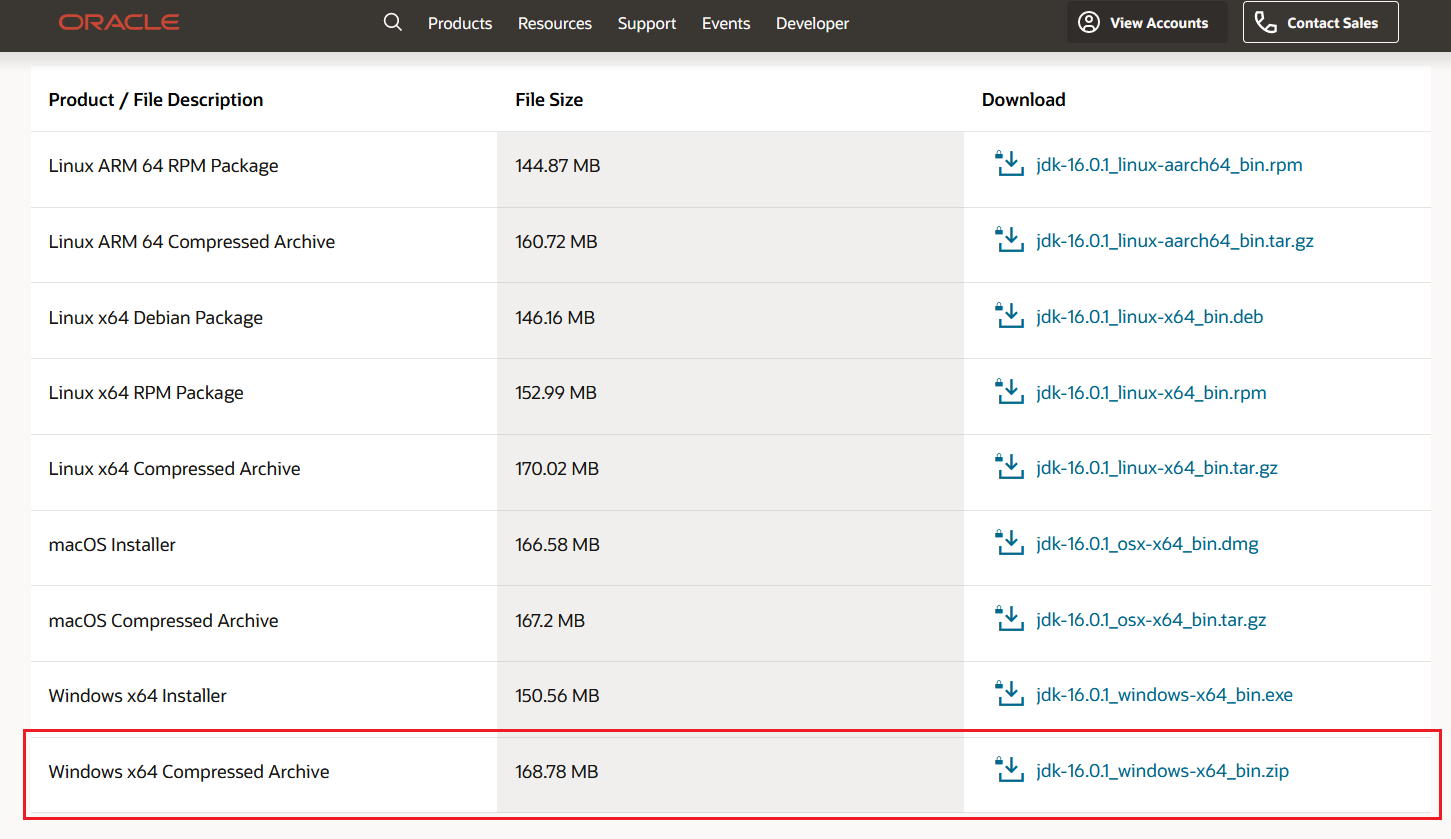This screenshot has height=839, width=1451.
Task: Select 'macOS Installer' text
Action: (112, 545)
